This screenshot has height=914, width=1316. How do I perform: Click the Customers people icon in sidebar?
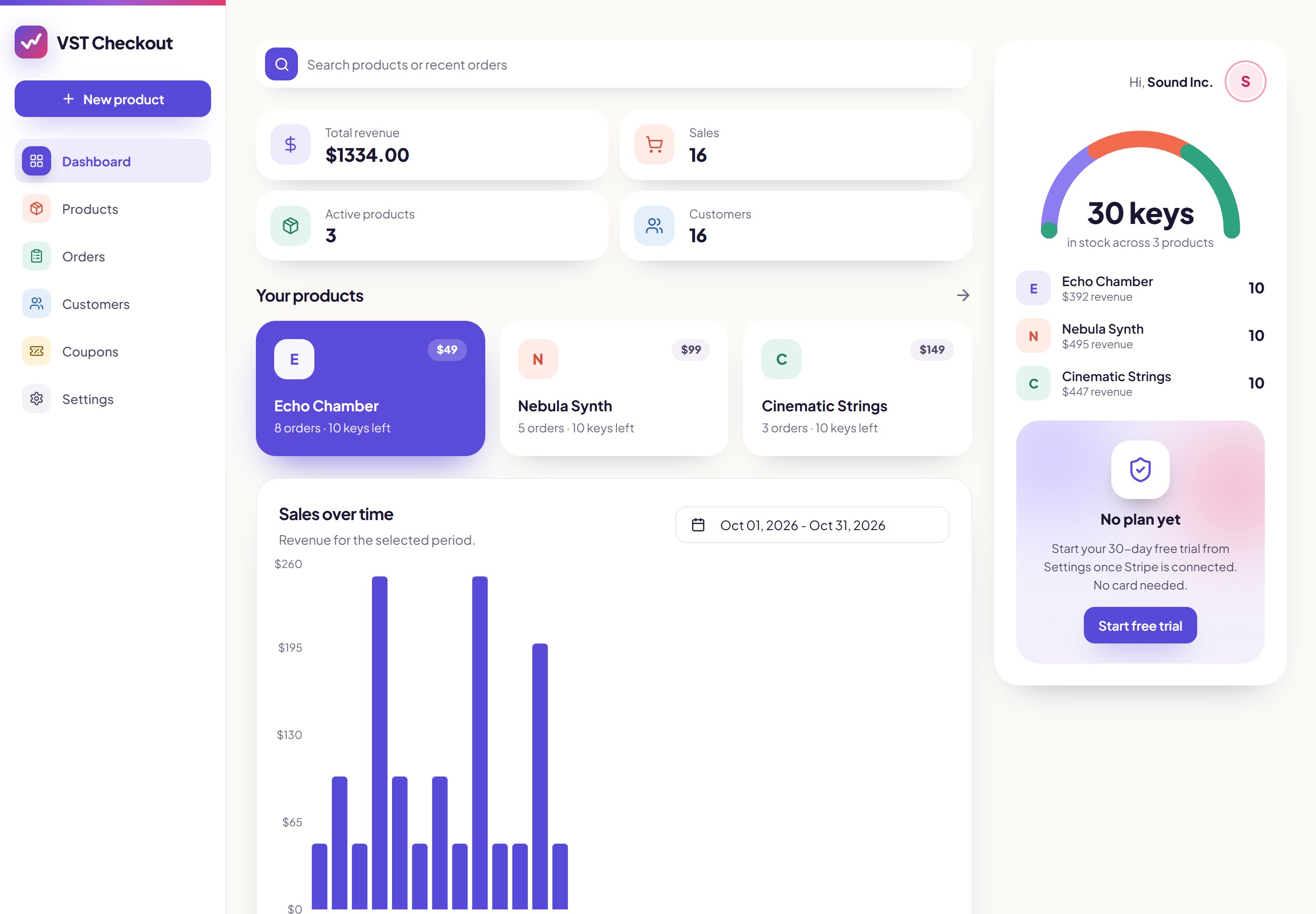pos(37,303)
